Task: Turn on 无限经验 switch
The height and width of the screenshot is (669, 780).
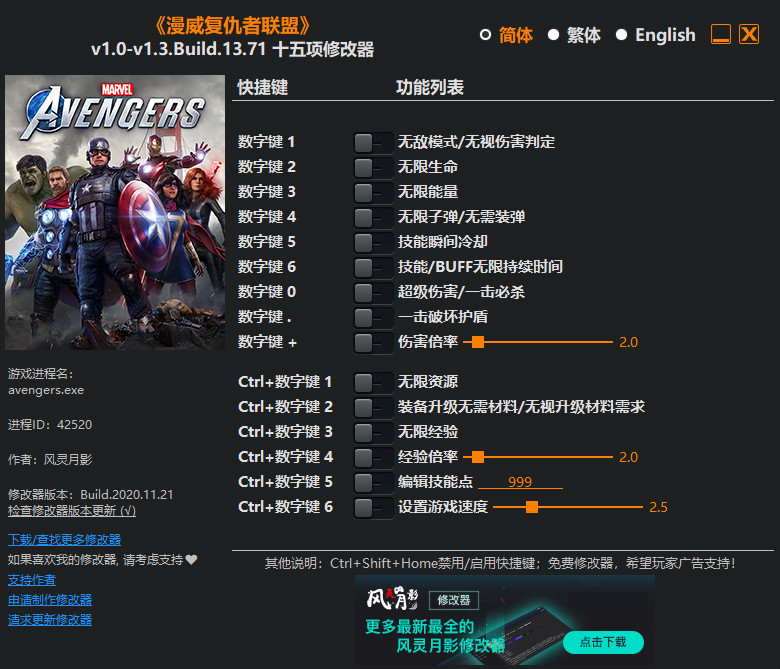Action: click(x=373, y=432)
